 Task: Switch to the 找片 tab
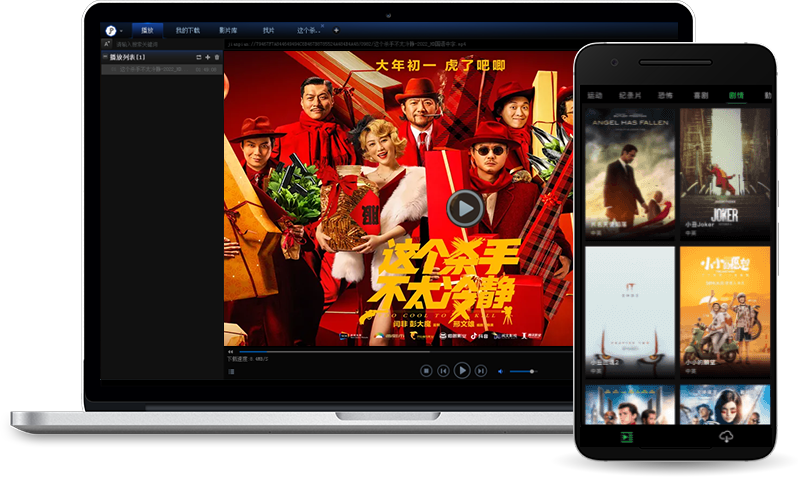point(268,31)
